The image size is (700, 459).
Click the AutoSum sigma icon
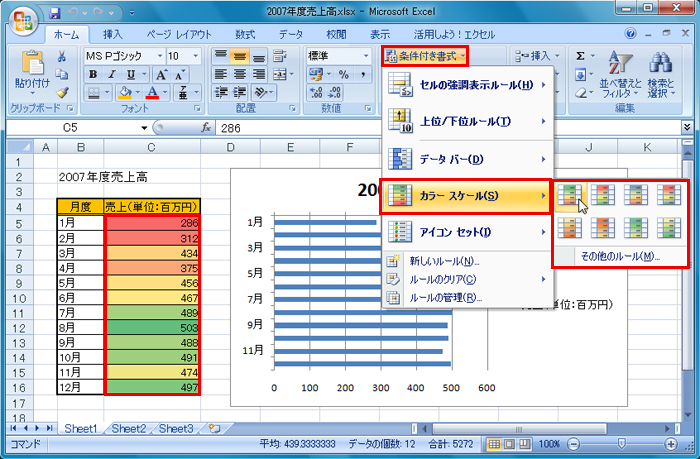tap(580, 56)
